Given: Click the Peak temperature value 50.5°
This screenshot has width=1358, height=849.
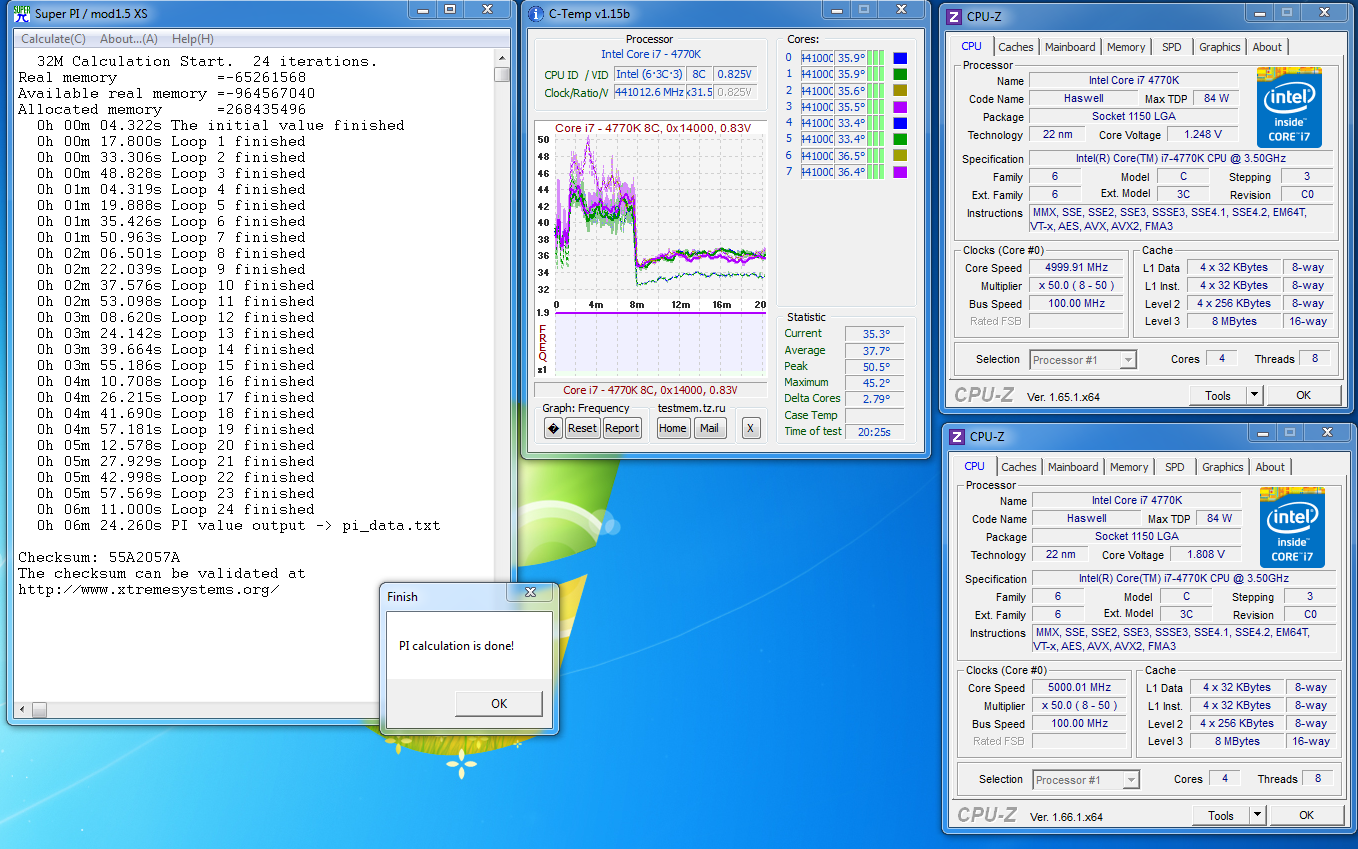Looking at the screenshot, I should click(877, 366).
